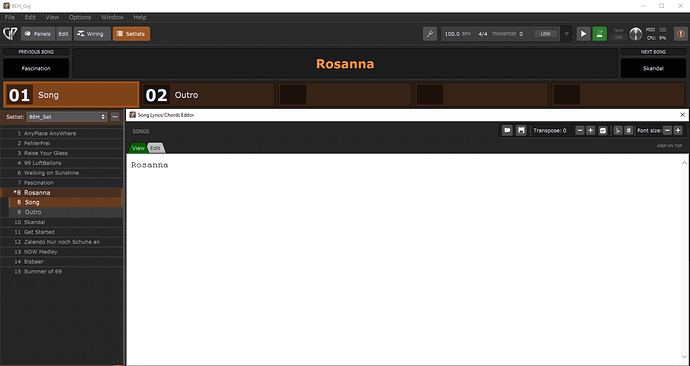Increase font size with plus button
Screen dimensions: 690x366
click(x=678, y=131)
